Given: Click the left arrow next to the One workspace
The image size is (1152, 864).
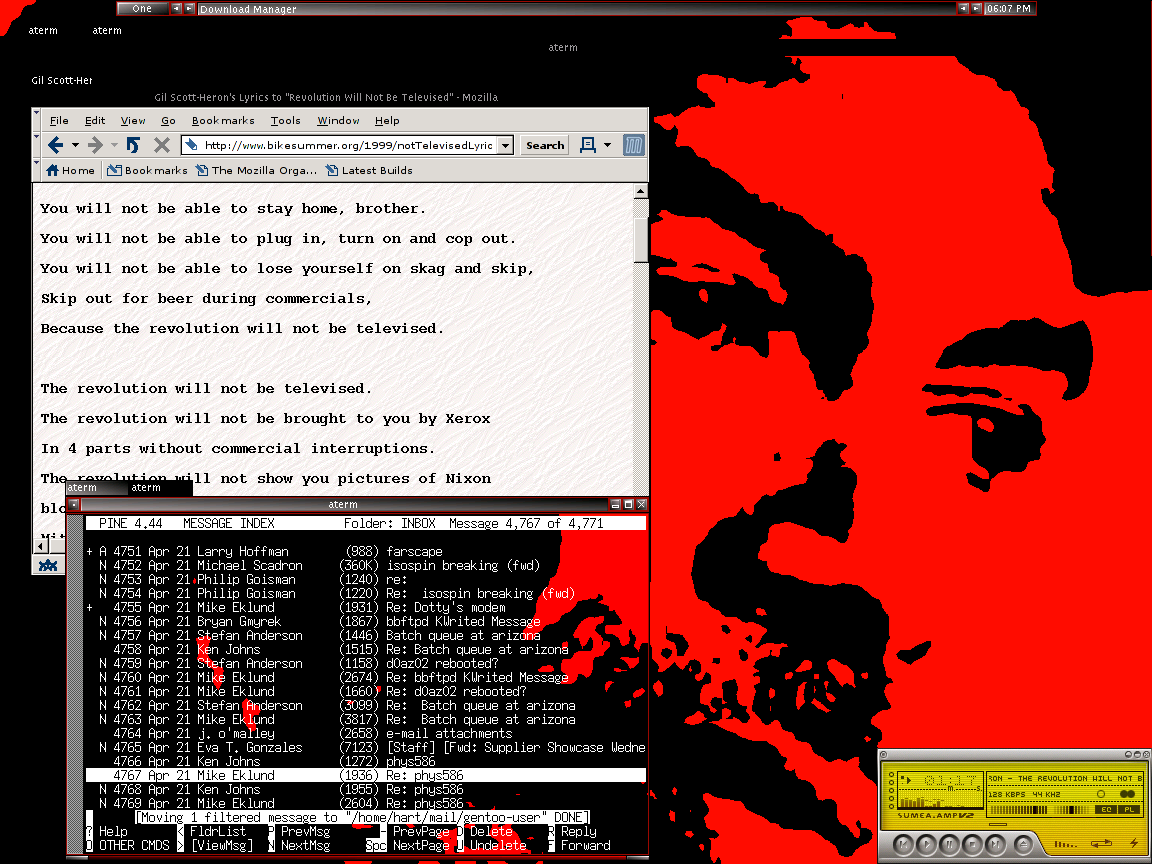Looking at the screenshot, I should [176, 9].
